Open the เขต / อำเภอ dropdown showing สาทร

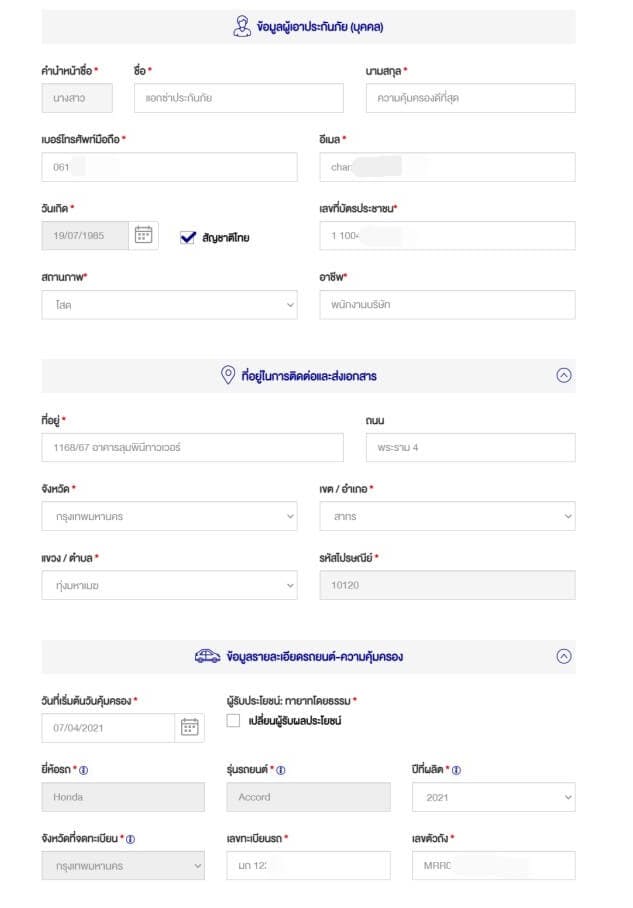pyautogui.click(x=447, y=516)
